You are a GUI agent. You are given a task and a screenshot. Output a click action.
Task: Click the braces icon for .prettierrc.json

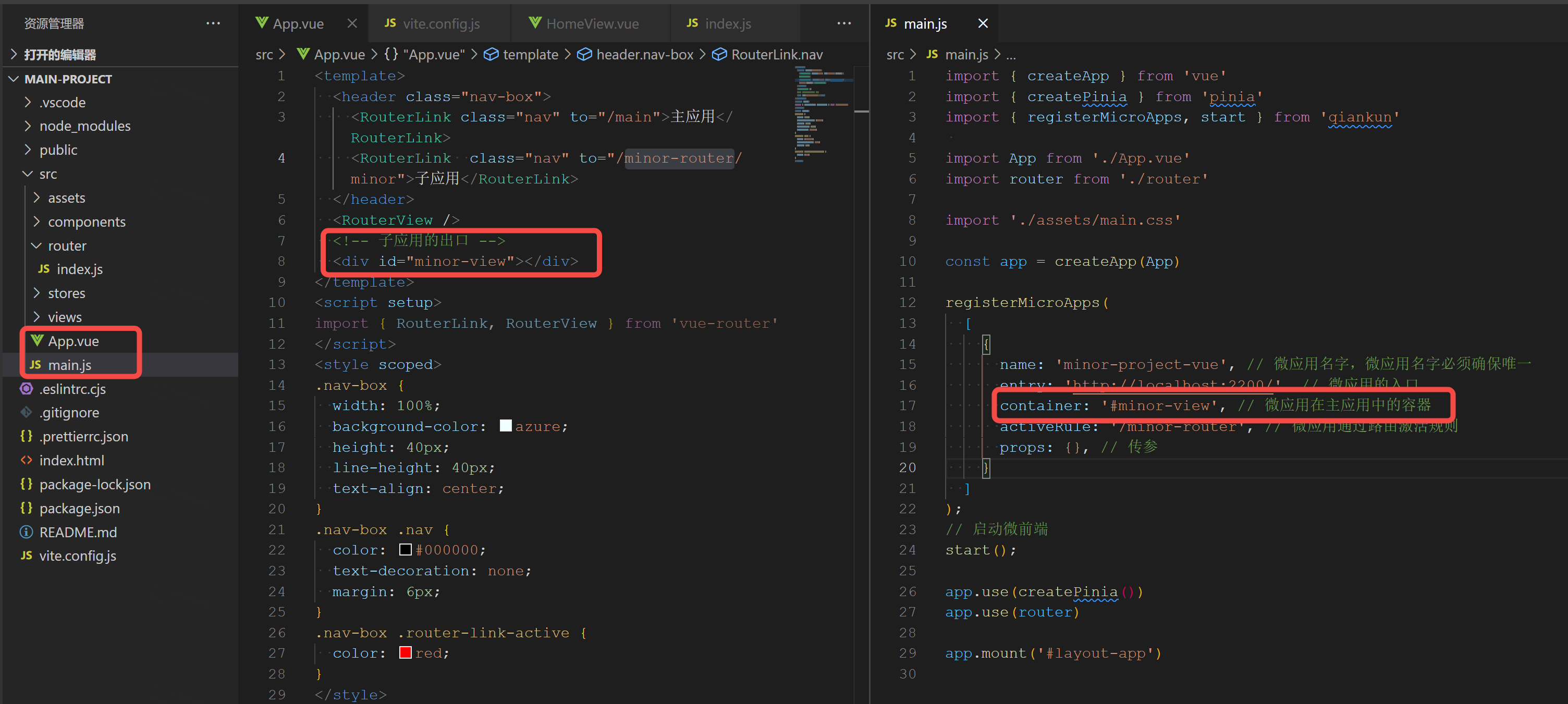(26, 436)
